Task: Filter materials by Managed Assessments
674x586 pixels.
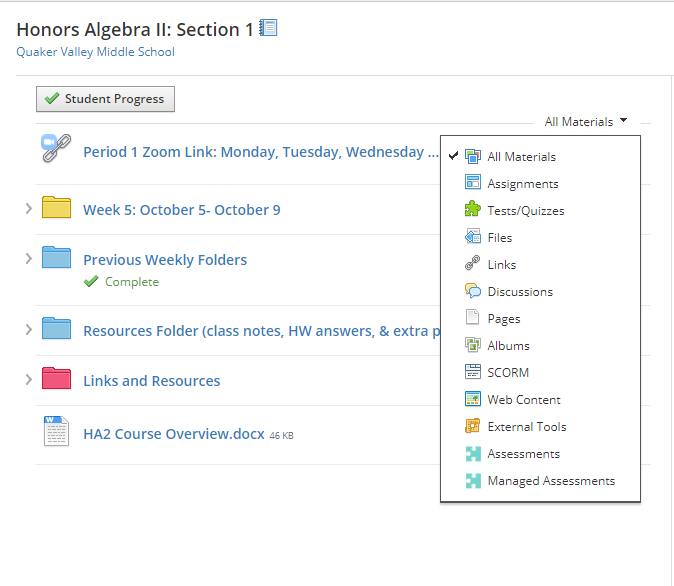Action: click(550, 481)
